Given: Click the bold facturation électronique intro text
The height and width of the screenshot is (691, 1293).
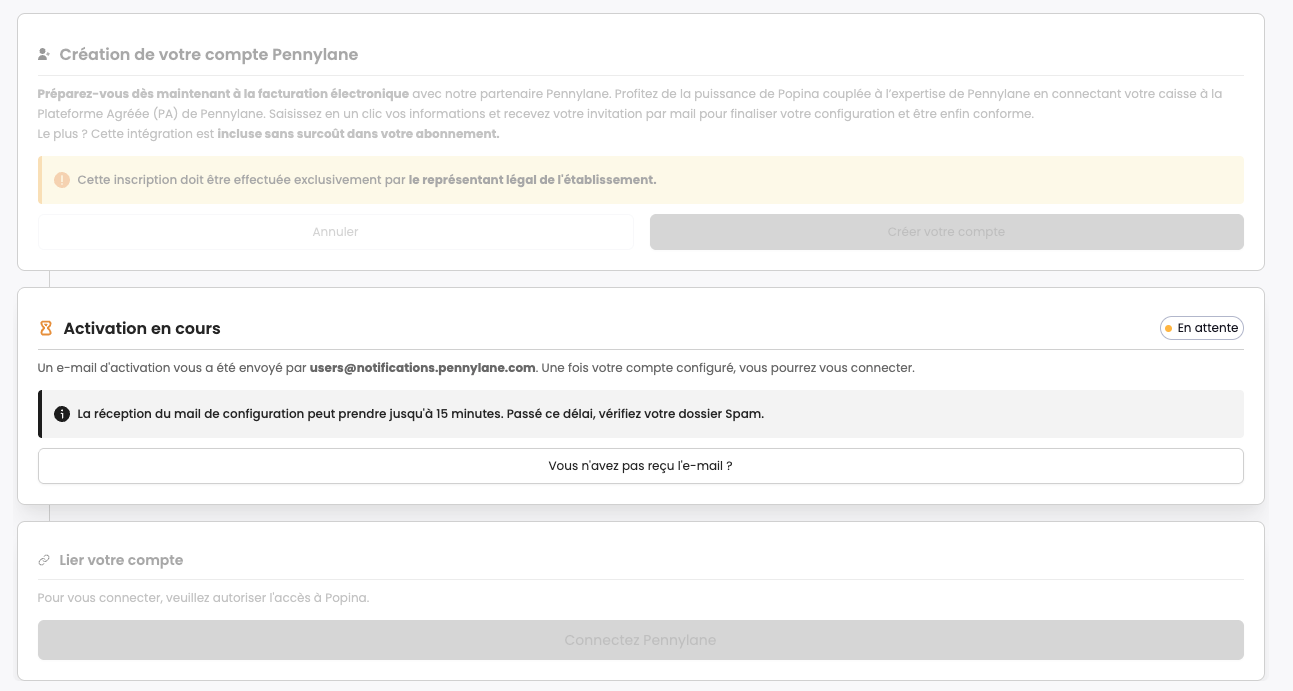Looking at the screenshot, I should [223, 94].
